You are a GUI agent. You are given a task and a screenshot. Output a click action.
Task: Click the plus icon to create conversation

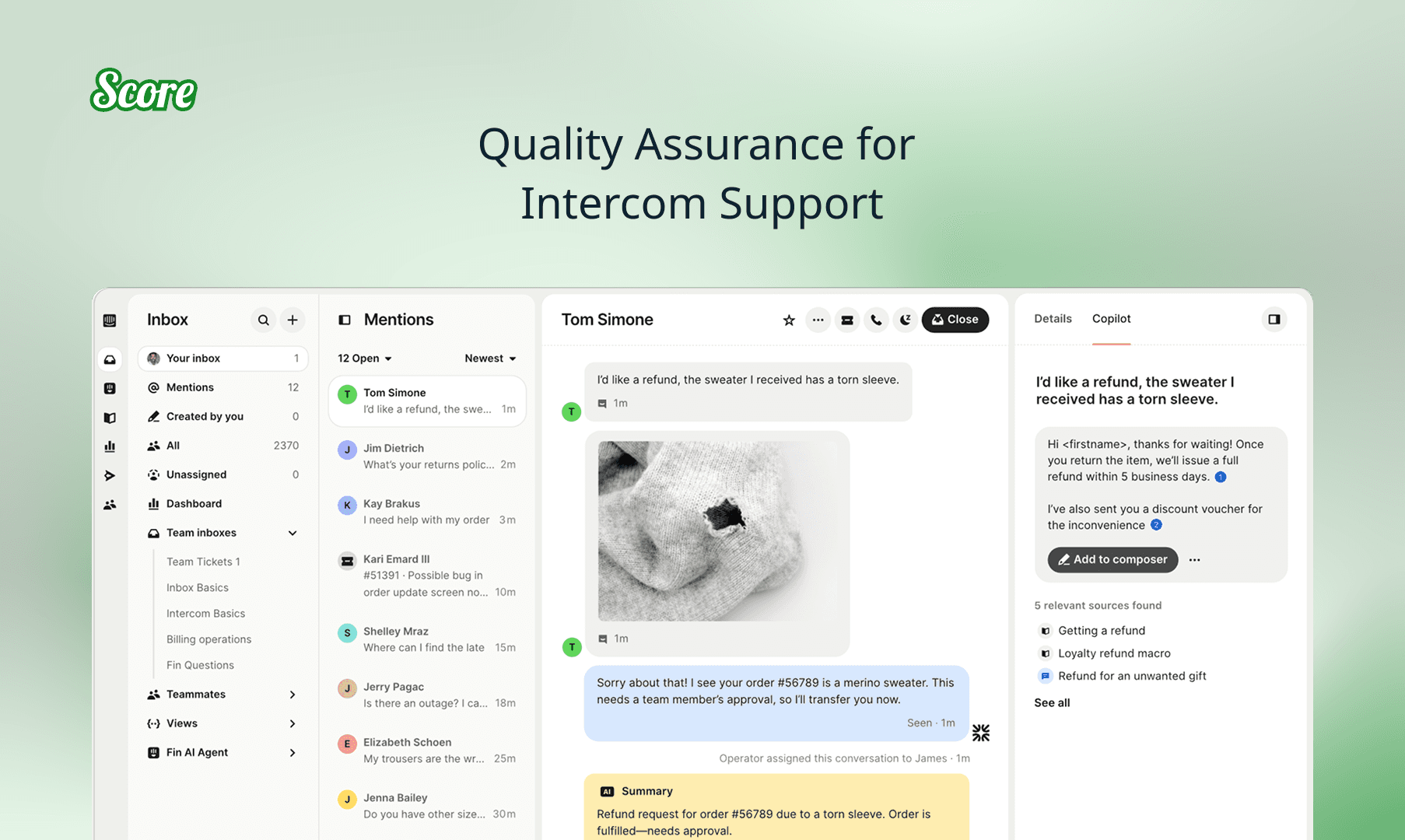293,320
